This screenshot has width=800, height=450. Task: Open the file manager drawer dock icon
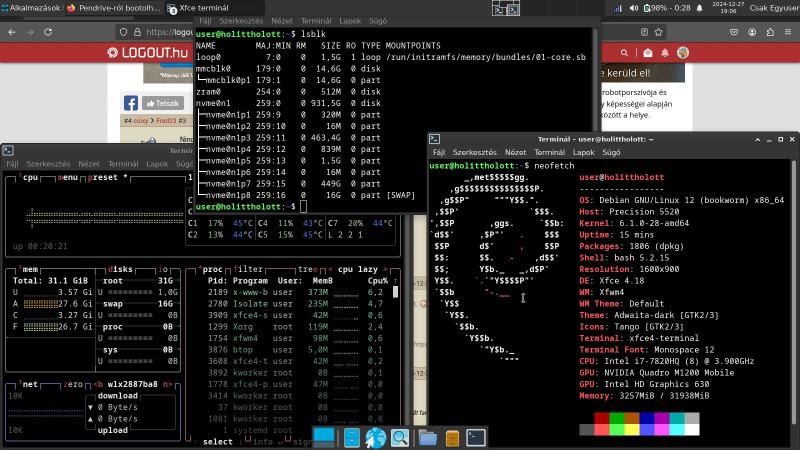pos(352,438)
